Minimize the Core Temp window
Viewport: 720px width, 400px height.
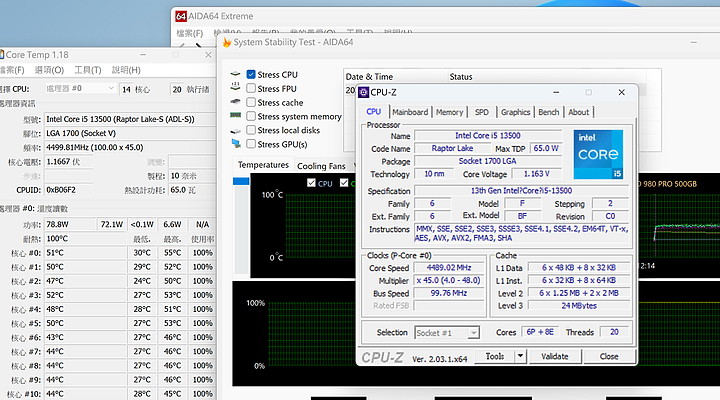(143, 55)
